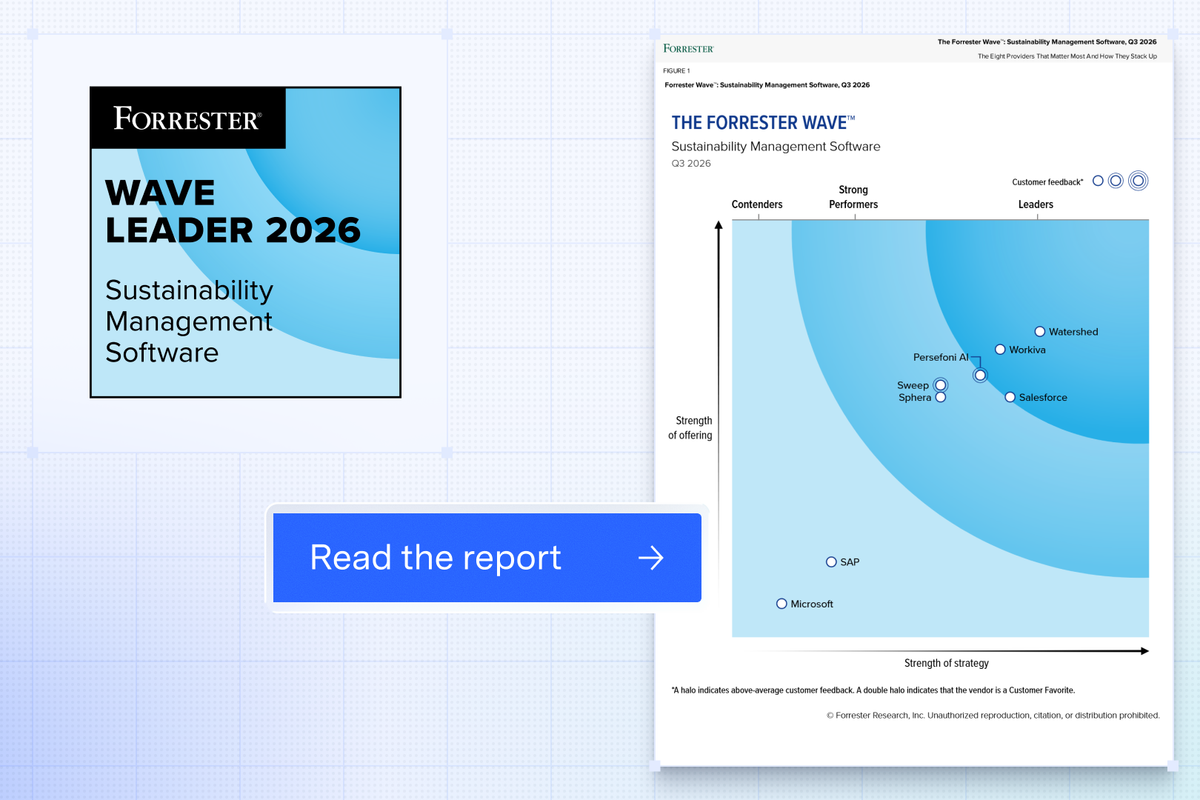Click the Strength of strategy axis label
The width and height of the screenshot is (1200, 800).
pos(946,663)
